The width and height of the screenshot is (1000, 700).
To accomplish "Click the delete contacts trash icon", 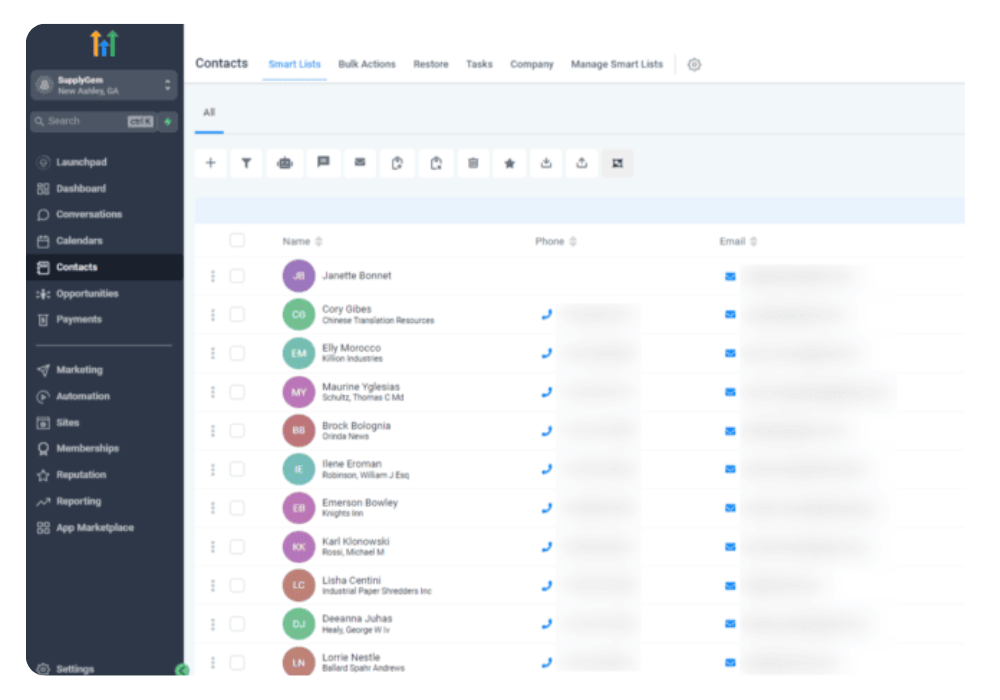I will tap(473, 163).
